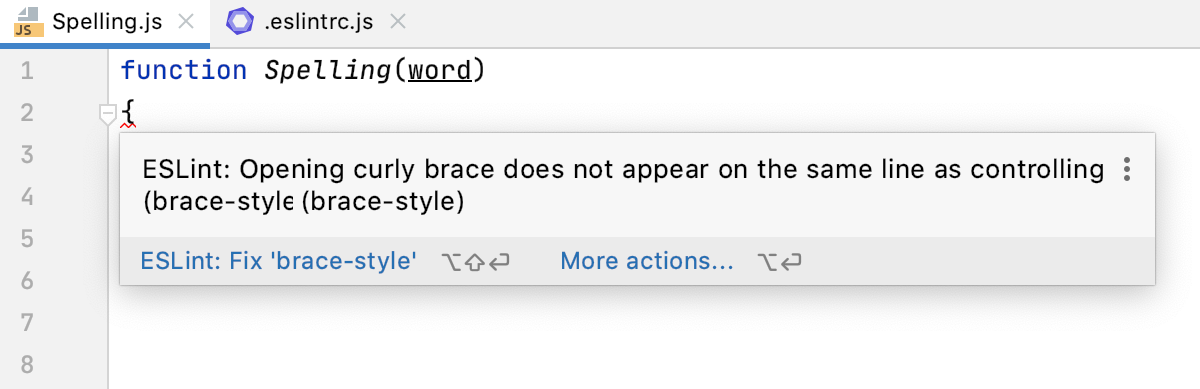1200x389 pixels.
Task: Close the Spelling.js tab
Action: [x=186, y=22]
